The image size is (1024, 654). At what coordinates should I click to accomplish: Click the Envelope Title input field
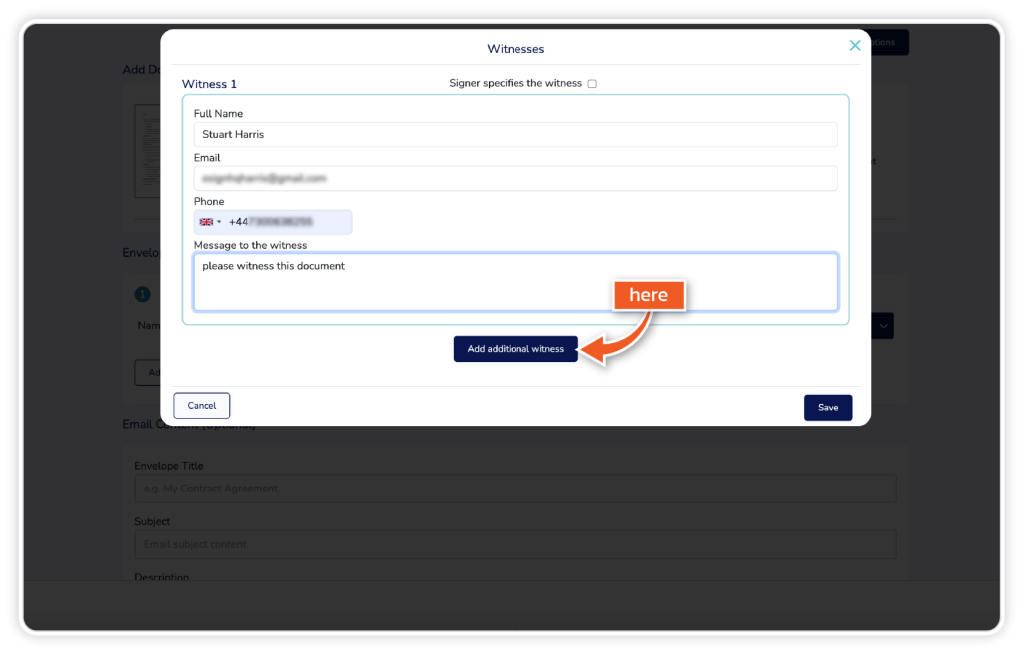click(515, 488)
